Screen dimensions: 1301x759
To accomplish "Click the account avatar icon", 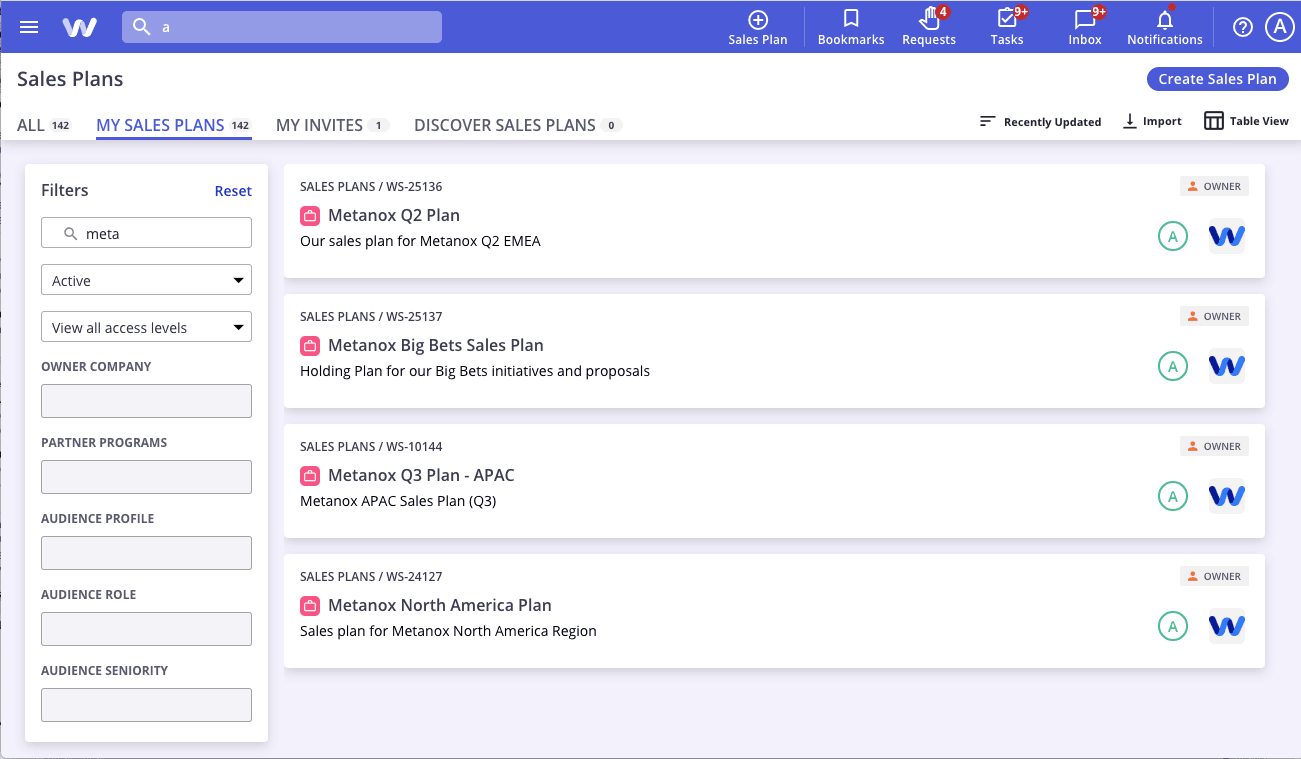I will (1280, 27).
